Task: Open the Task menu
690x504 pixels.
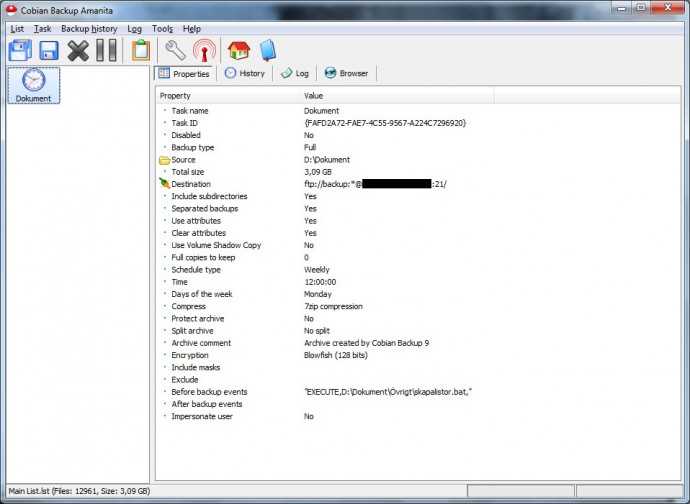Action: pos(42,29)
